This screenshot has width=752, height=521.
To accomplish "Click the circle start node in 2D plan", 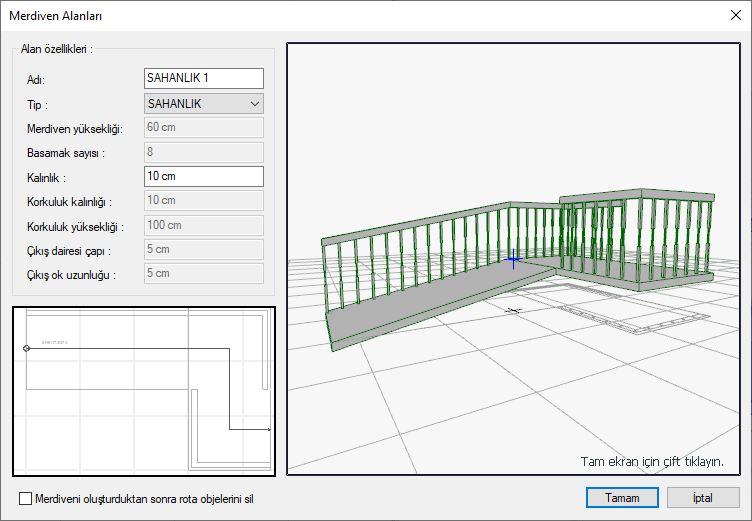I will click(x=26, y=348).
